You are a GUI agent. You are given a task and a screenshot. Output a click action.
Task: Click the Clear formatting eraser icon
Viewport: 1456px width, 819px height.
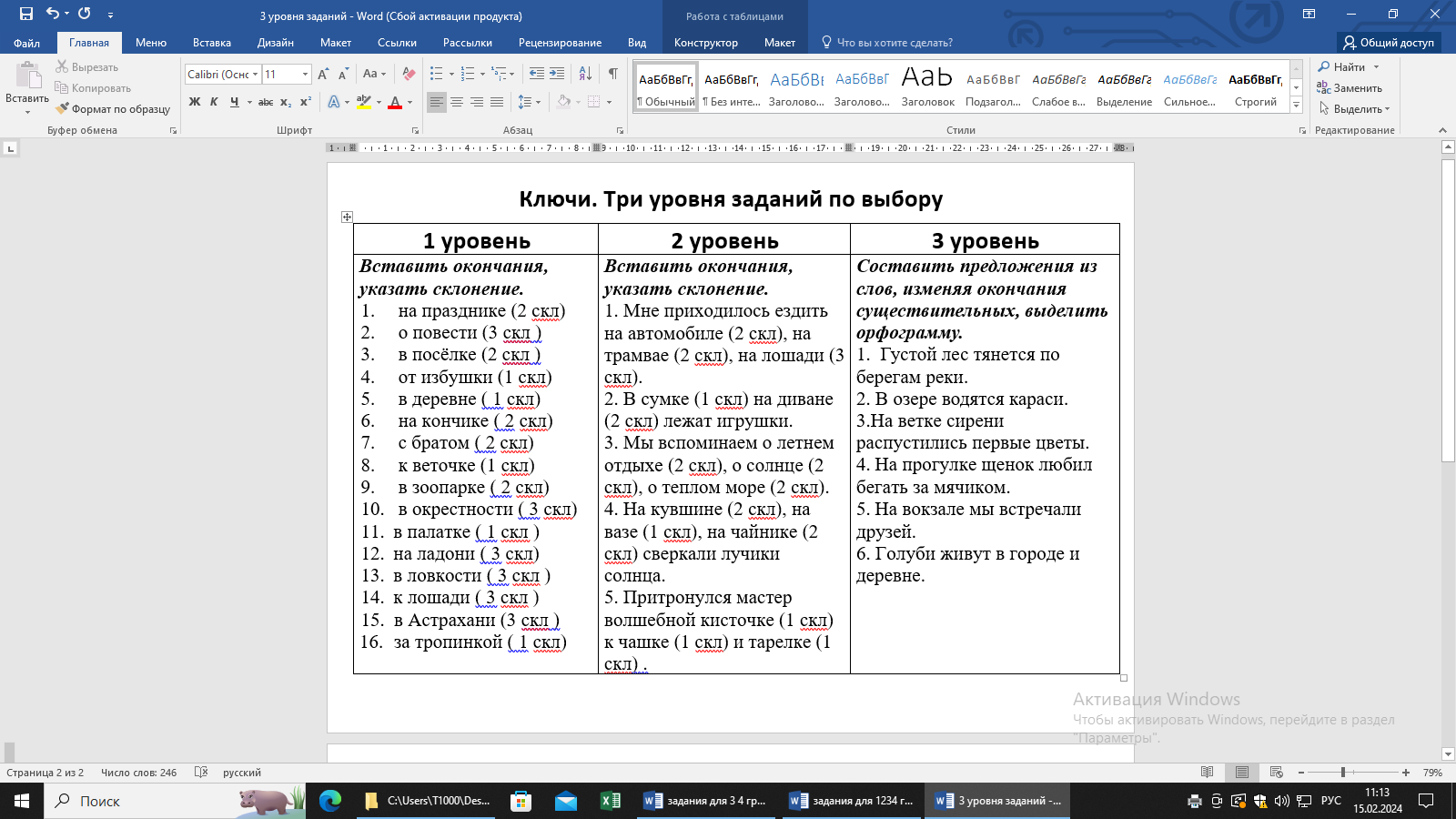pyautogui.click(x=409, y=74)
